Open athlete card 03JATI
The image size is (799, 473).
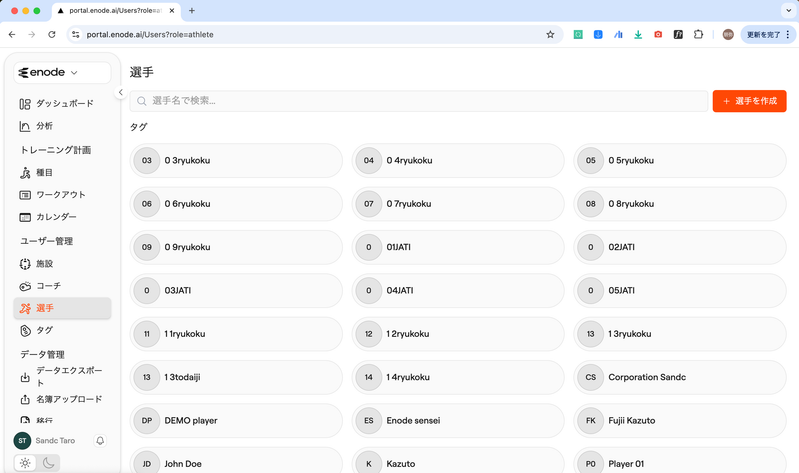click(x=236, y=291)
